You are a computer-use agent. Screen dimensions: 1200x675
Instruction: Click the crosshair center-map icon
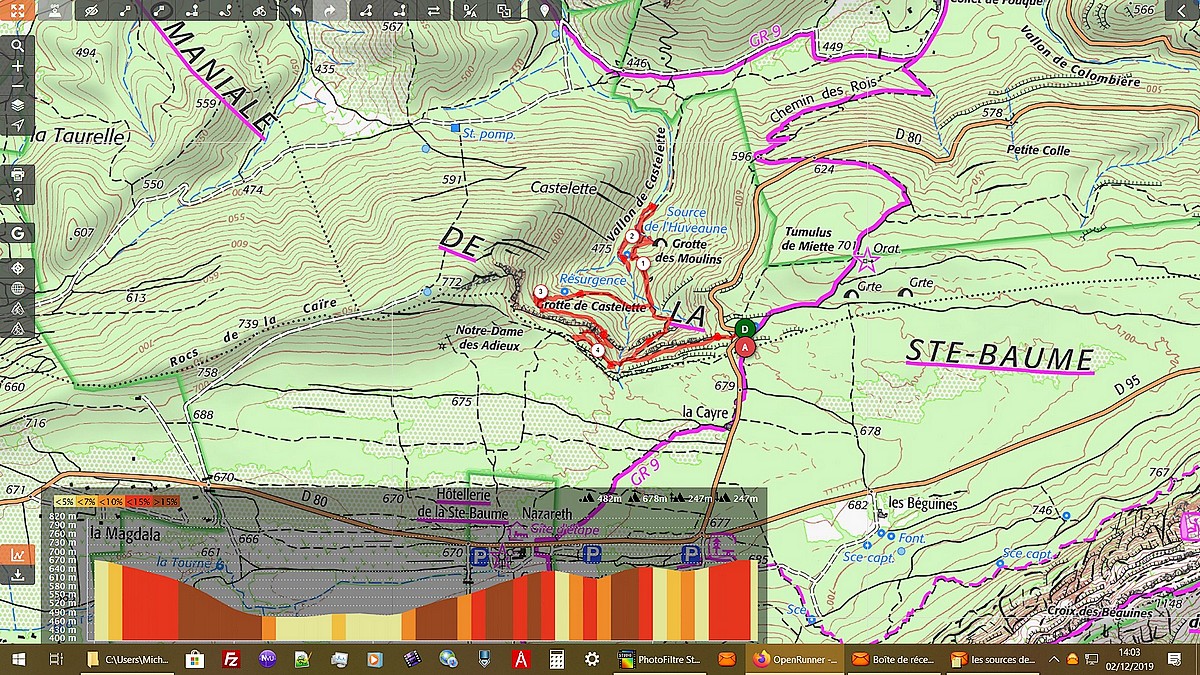click(x=17, y=269)
